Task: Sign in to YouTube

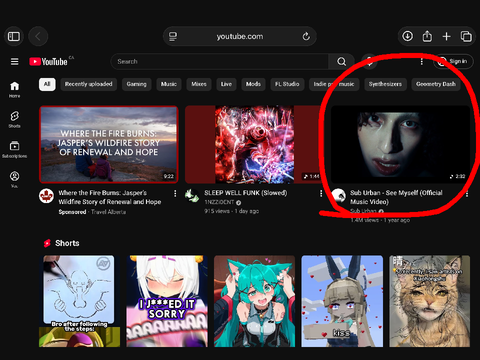Action: coord(453,62)
